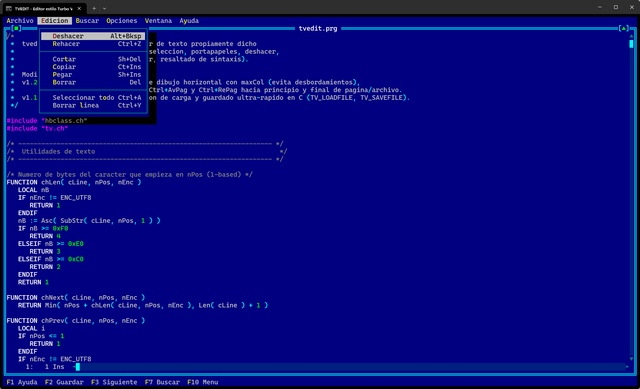
Task: Open the Buscar menu
Action: tap(87, 21)
